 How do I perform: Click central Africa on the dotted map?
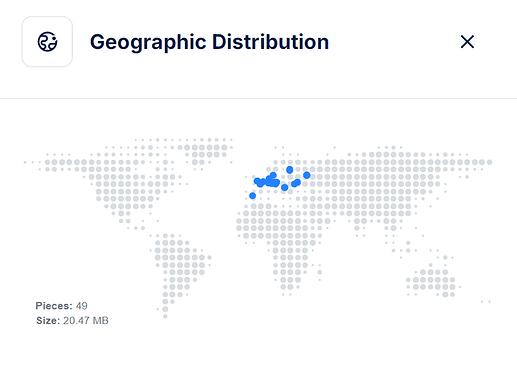click(x=287, y=247)
